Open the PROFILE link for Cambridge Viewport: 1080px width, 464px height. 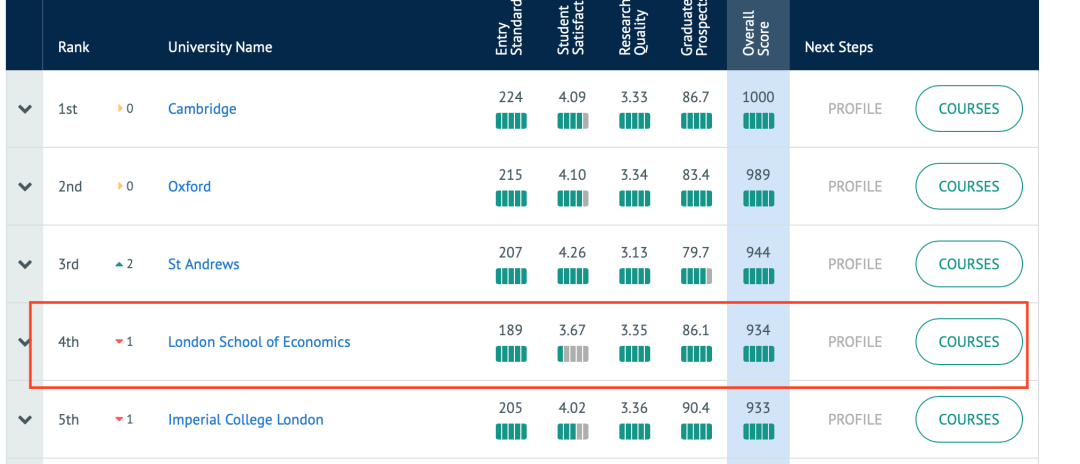tap(855, 109)
